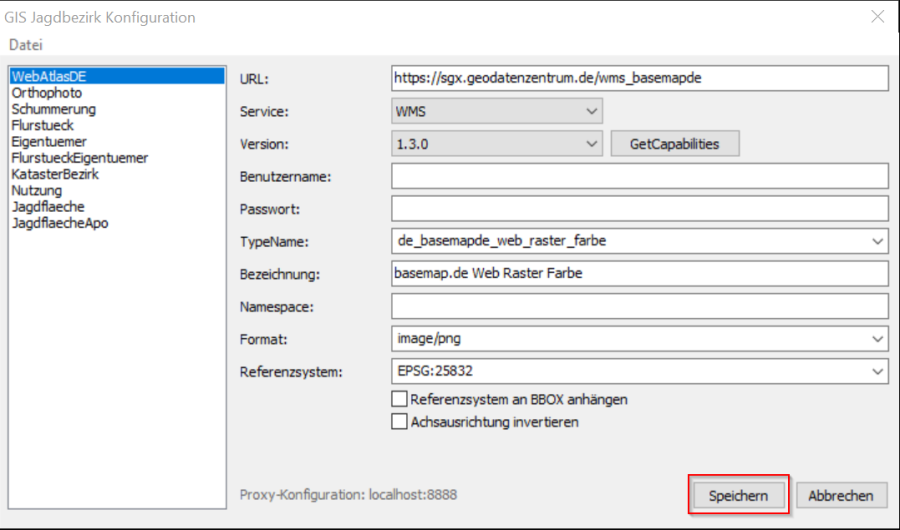Choose Flurstueck from the list
The image size is (900, 530).
(x=42, y=126)
